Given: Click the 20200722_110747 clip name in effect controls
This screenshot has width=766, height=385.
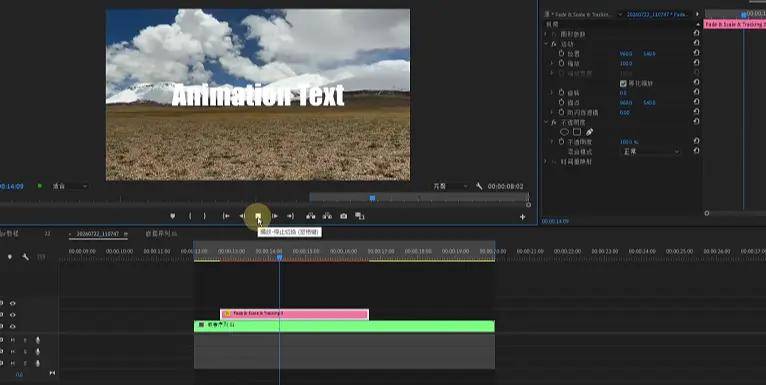Looking at the screenshot, I should click(x=658, y=15).
